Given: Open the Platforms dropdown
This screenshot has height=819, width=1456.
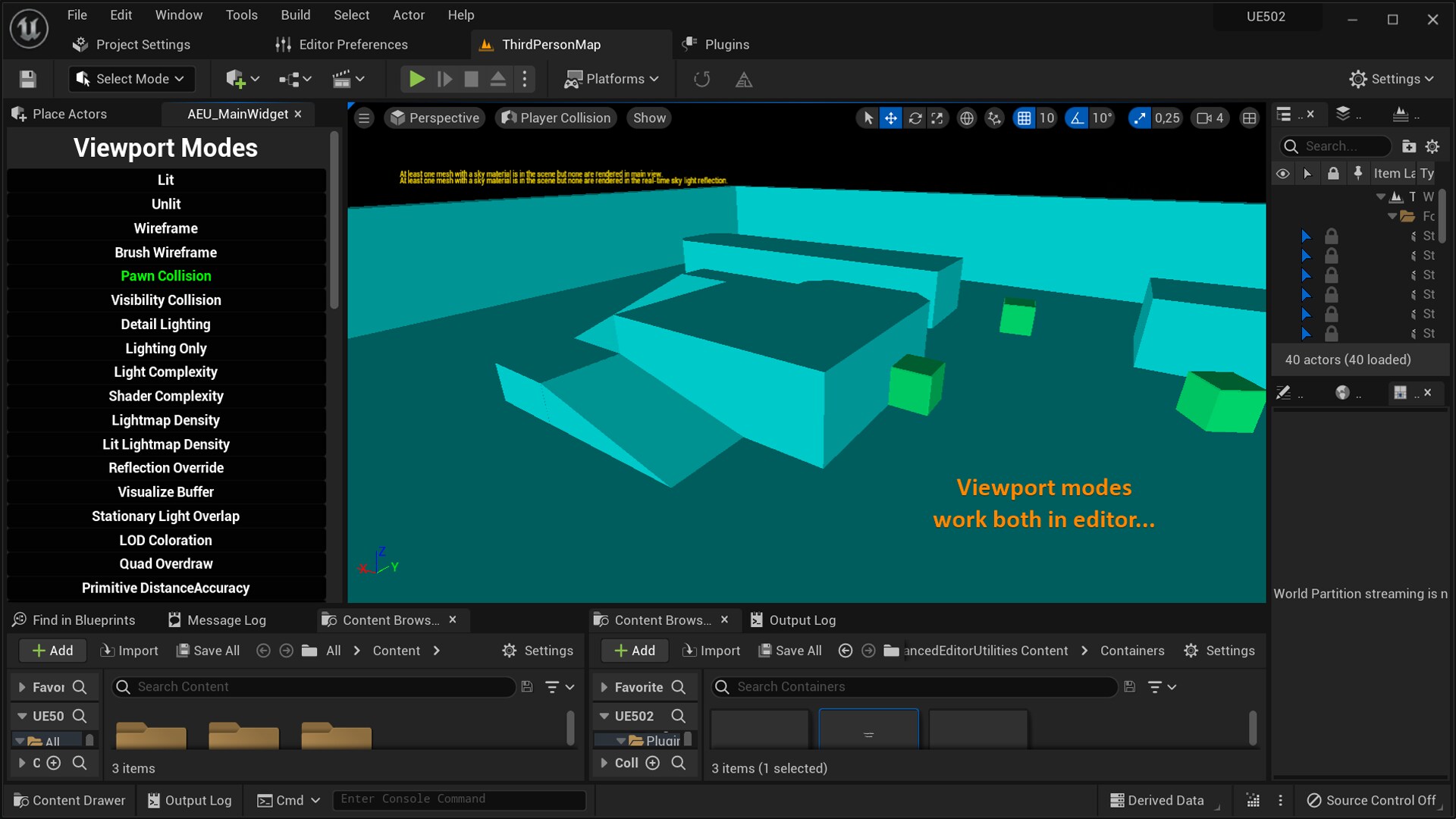Looking at the screenshot, I should pos(612,79).
